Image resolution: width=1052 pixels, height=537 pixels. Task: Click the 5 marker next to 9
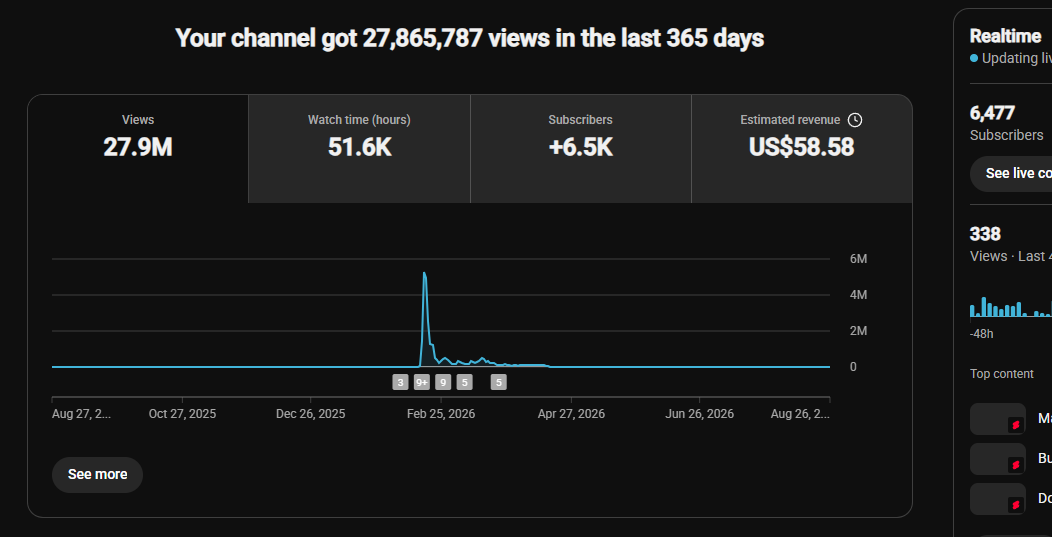pyautogui.click(x=465, y=383)
